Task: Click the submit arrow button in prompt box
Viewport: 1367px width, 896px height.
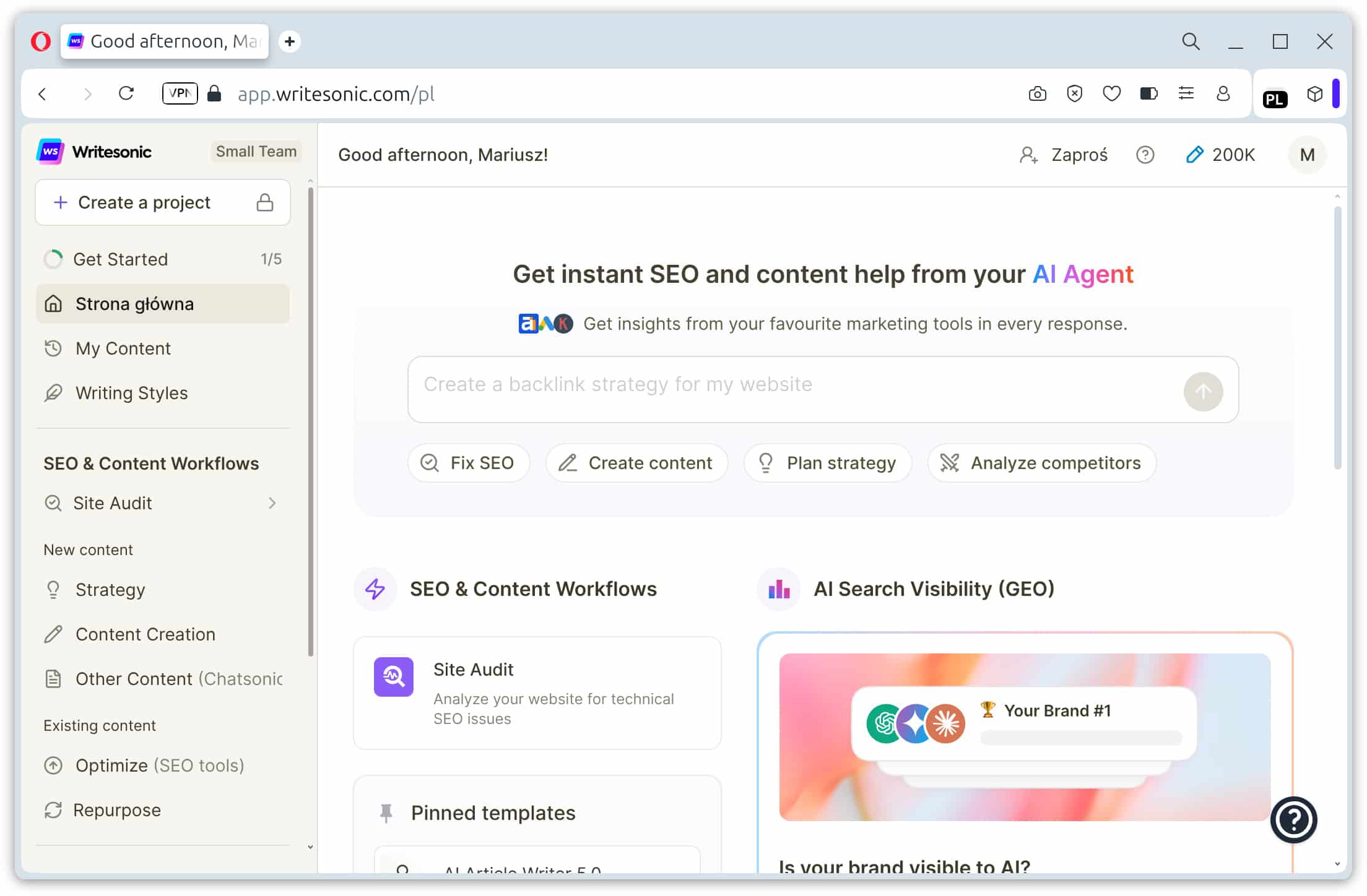Action: coord(1202,391)
